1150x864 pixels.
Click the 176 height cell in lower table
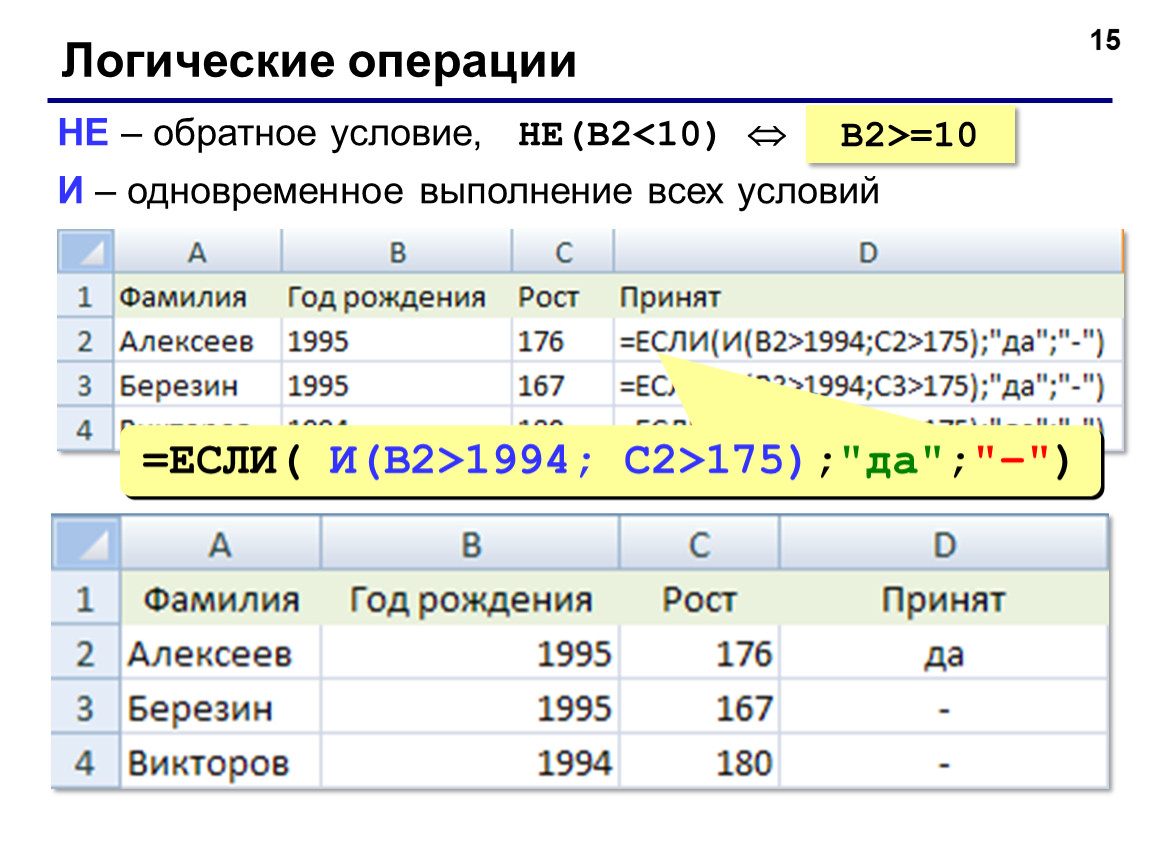(x=699, y=653)
